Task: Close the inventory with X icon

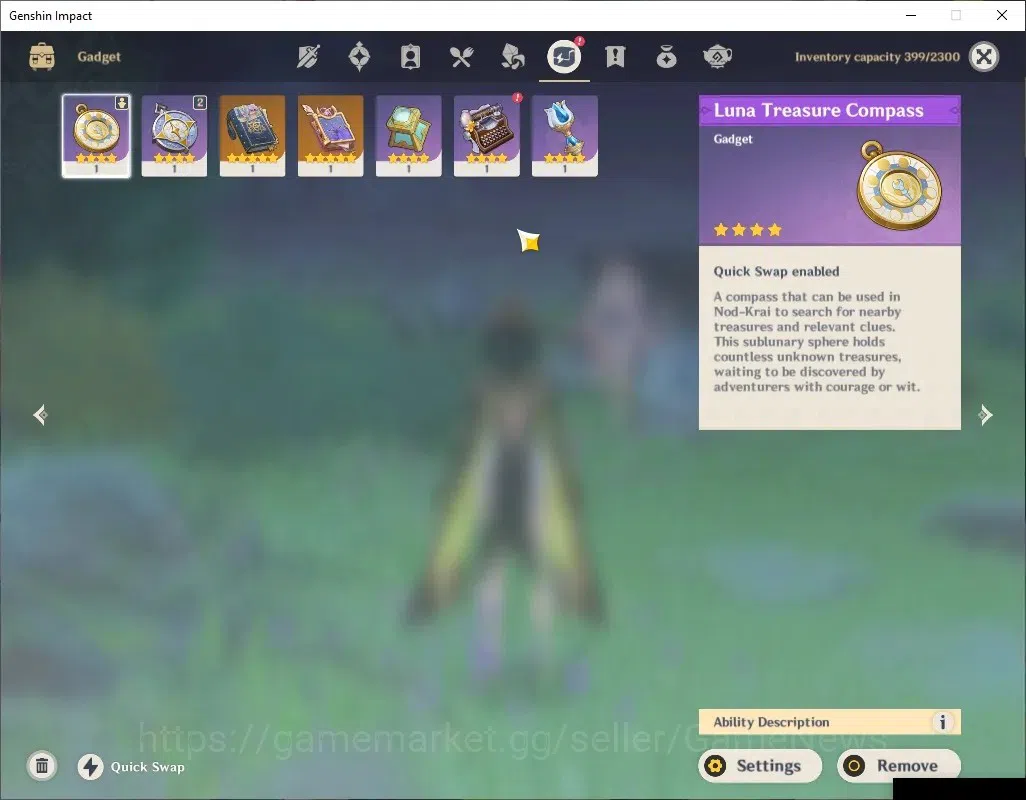Action: pos(983,57)
